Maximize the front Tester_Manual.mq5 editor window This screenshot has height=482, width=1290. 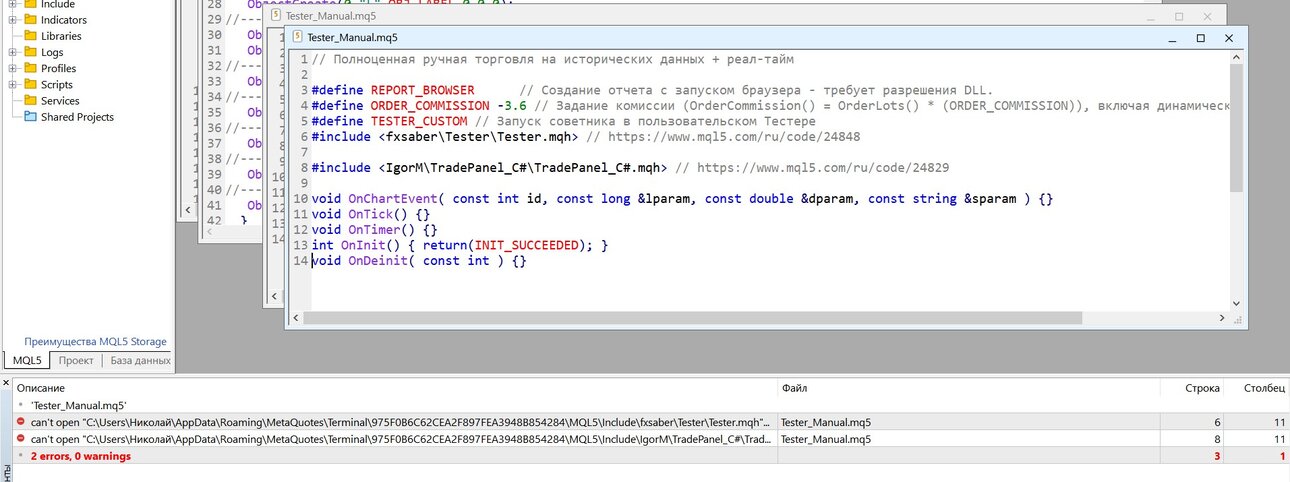[1201, 38]
